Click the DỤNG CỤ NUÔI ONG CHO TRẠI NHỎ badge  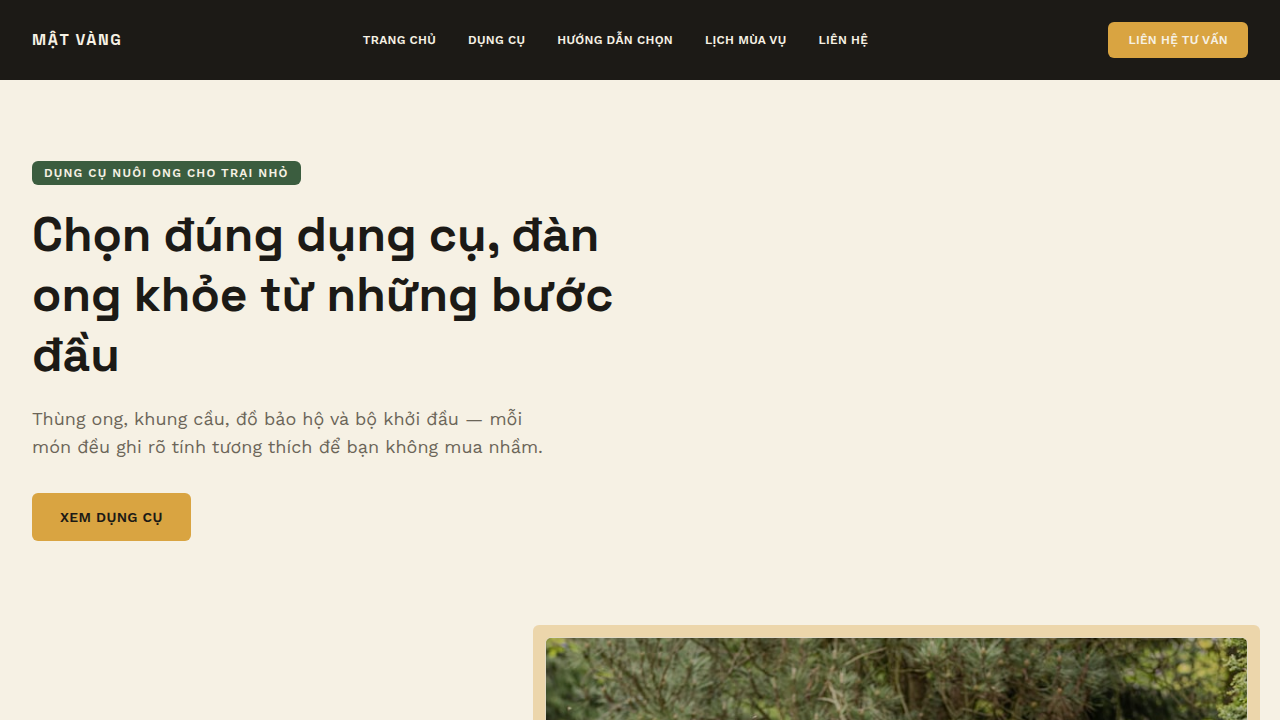(166, 173)
